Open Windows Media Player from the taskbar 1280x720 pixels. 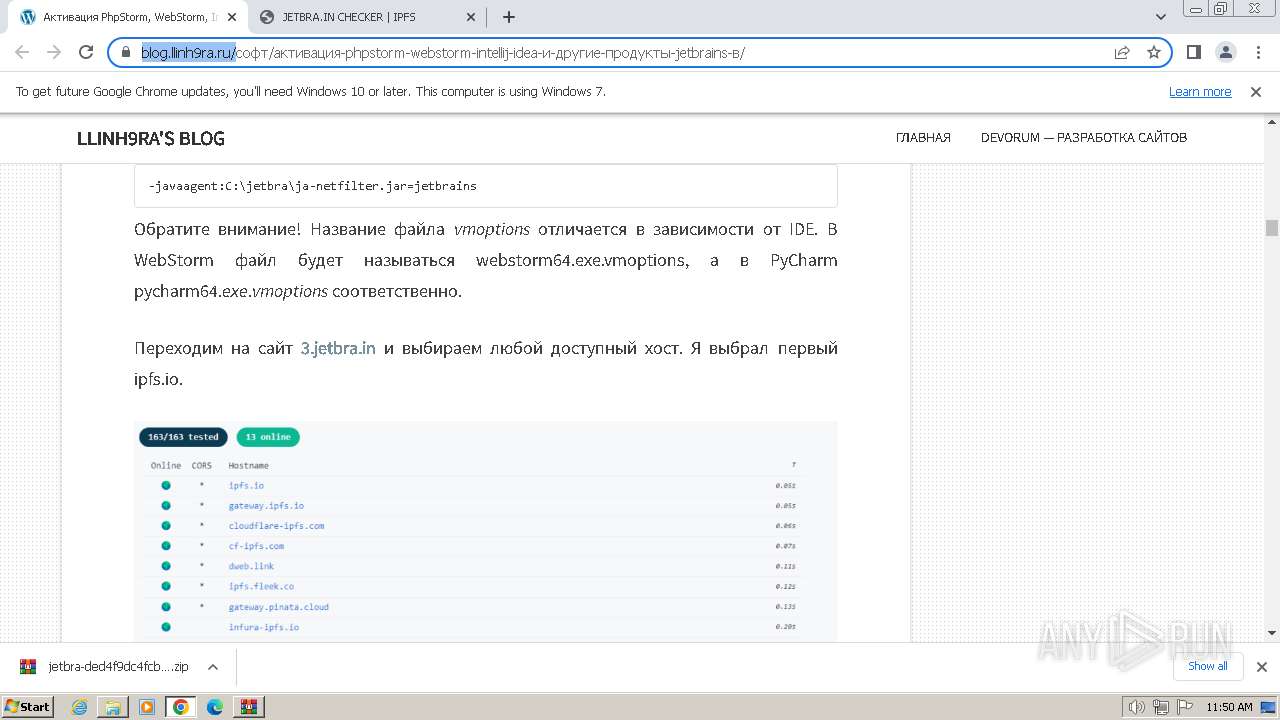(x=147, y=707)
